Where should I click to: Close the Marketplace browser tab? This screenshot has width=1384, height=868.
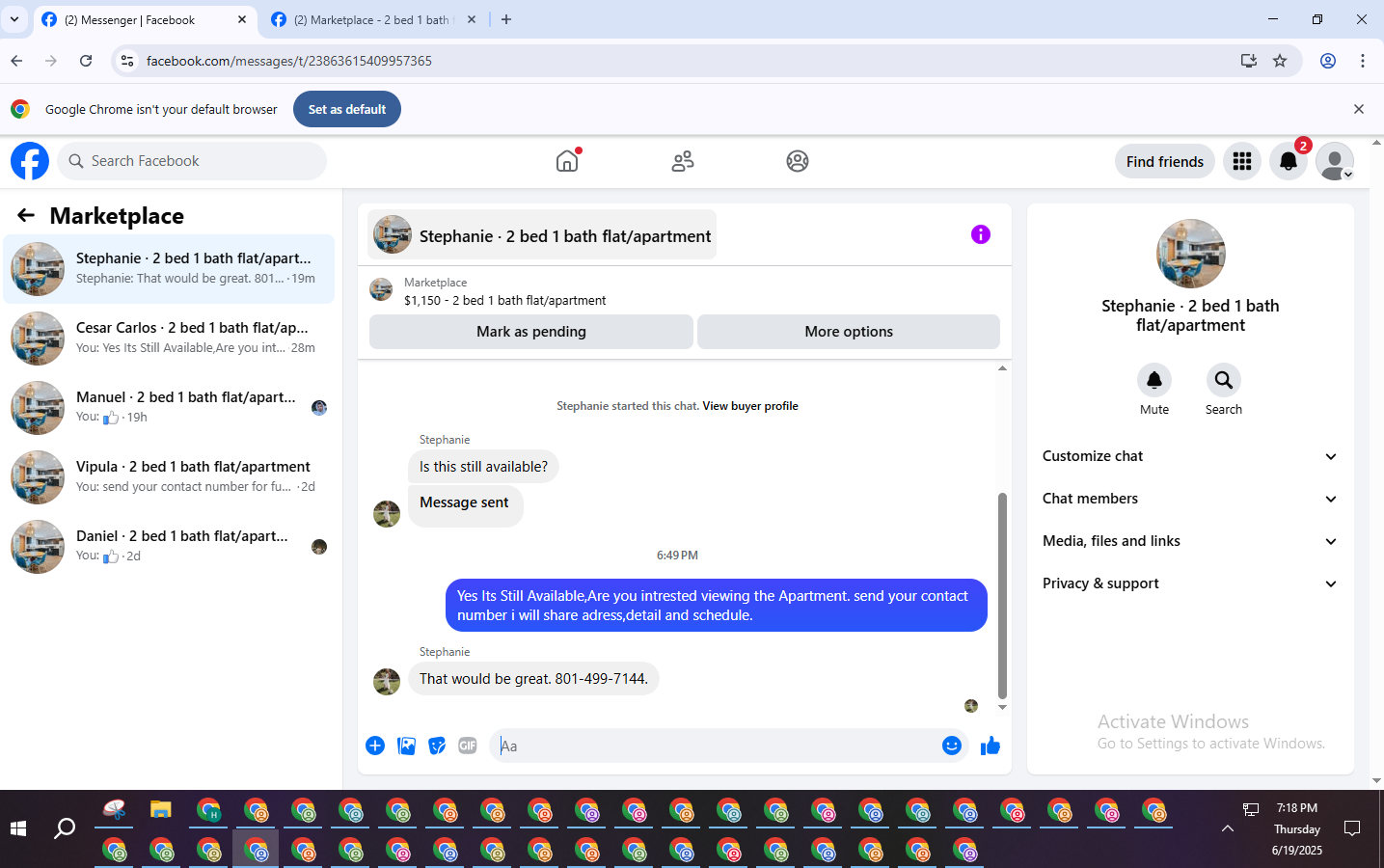pos(472,19)
